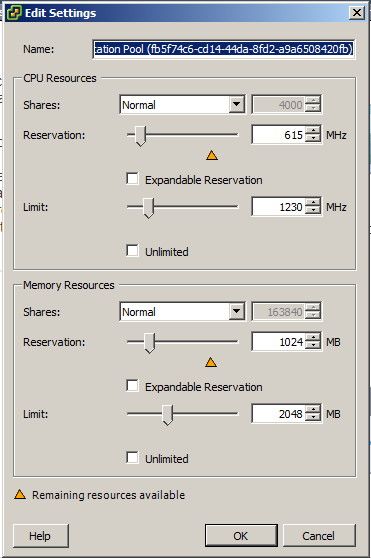Check the CPU Unlimited checkbox
The width and height of the screenshot is (371, 558).
coord(132,251)
